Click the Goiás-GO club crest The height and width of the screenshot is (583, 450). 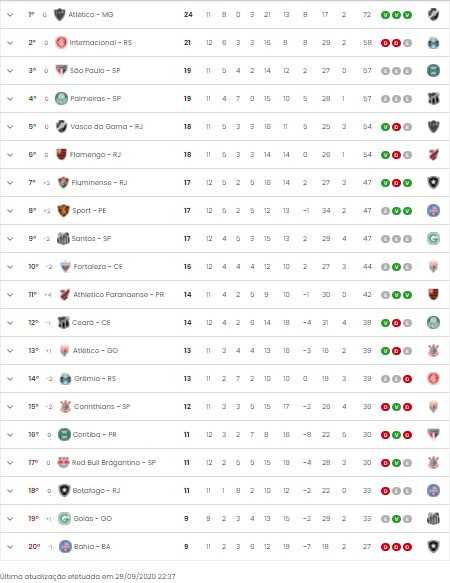(x=65, y=518)
